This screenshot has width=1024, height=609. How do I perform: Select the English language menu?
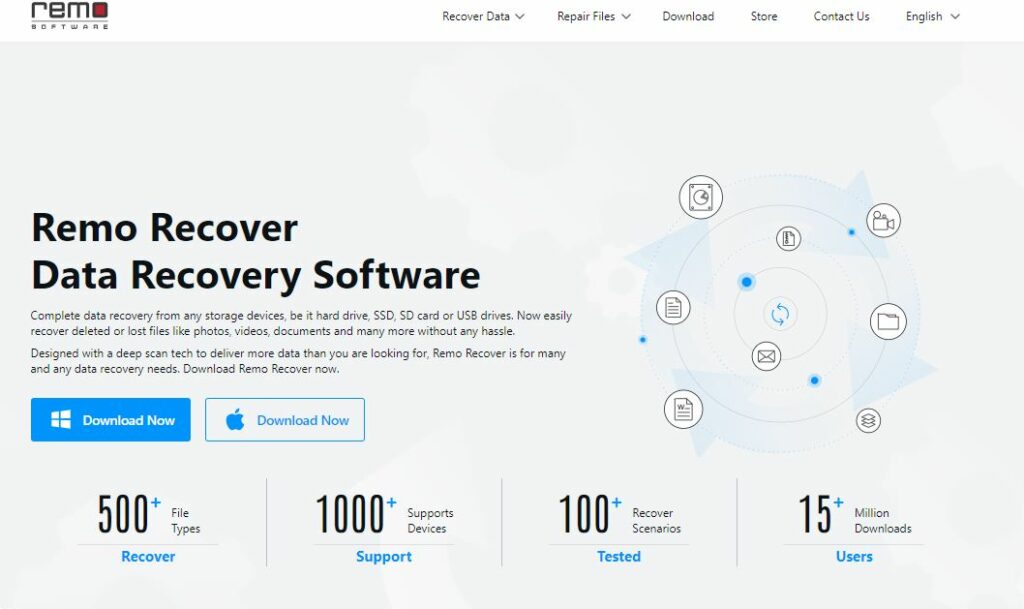coord(933,16)
